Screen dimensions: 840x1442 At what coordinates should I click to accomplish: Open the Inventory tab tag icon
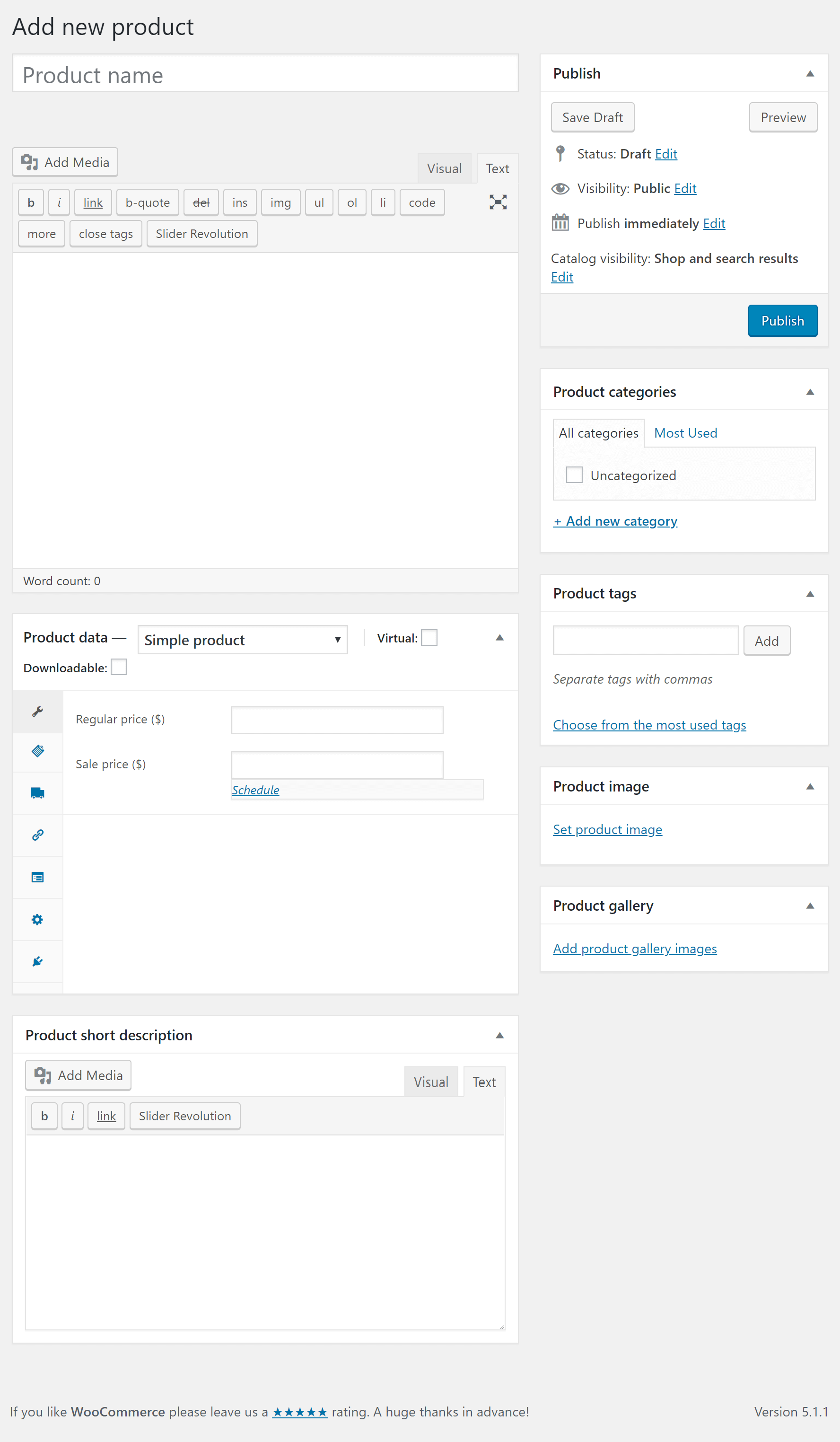[x=37, y=752]
